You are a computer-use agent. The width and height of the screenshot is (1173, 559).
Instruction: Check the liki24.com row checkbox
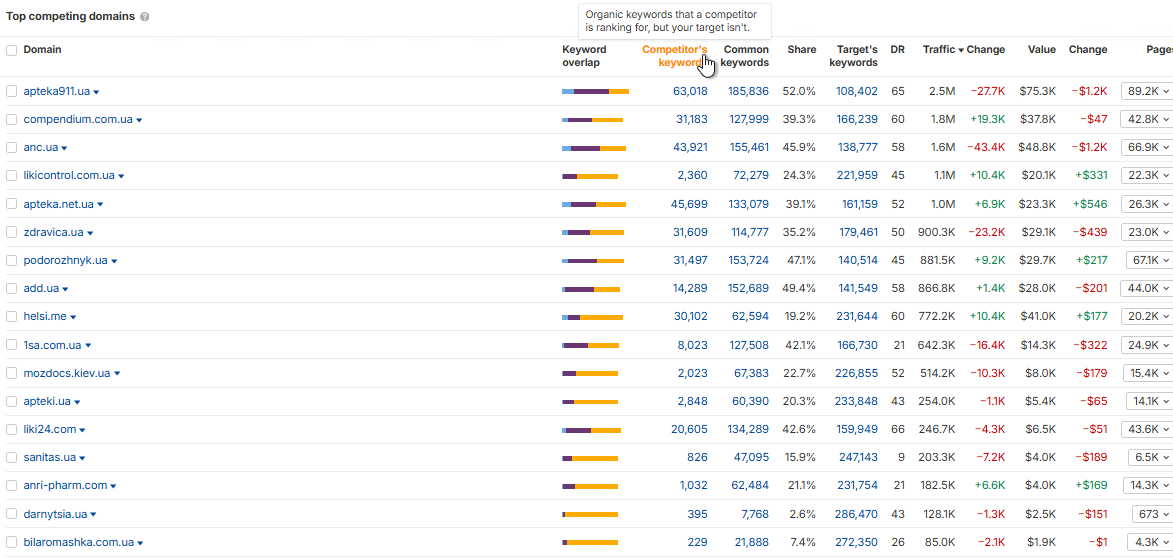11,430
